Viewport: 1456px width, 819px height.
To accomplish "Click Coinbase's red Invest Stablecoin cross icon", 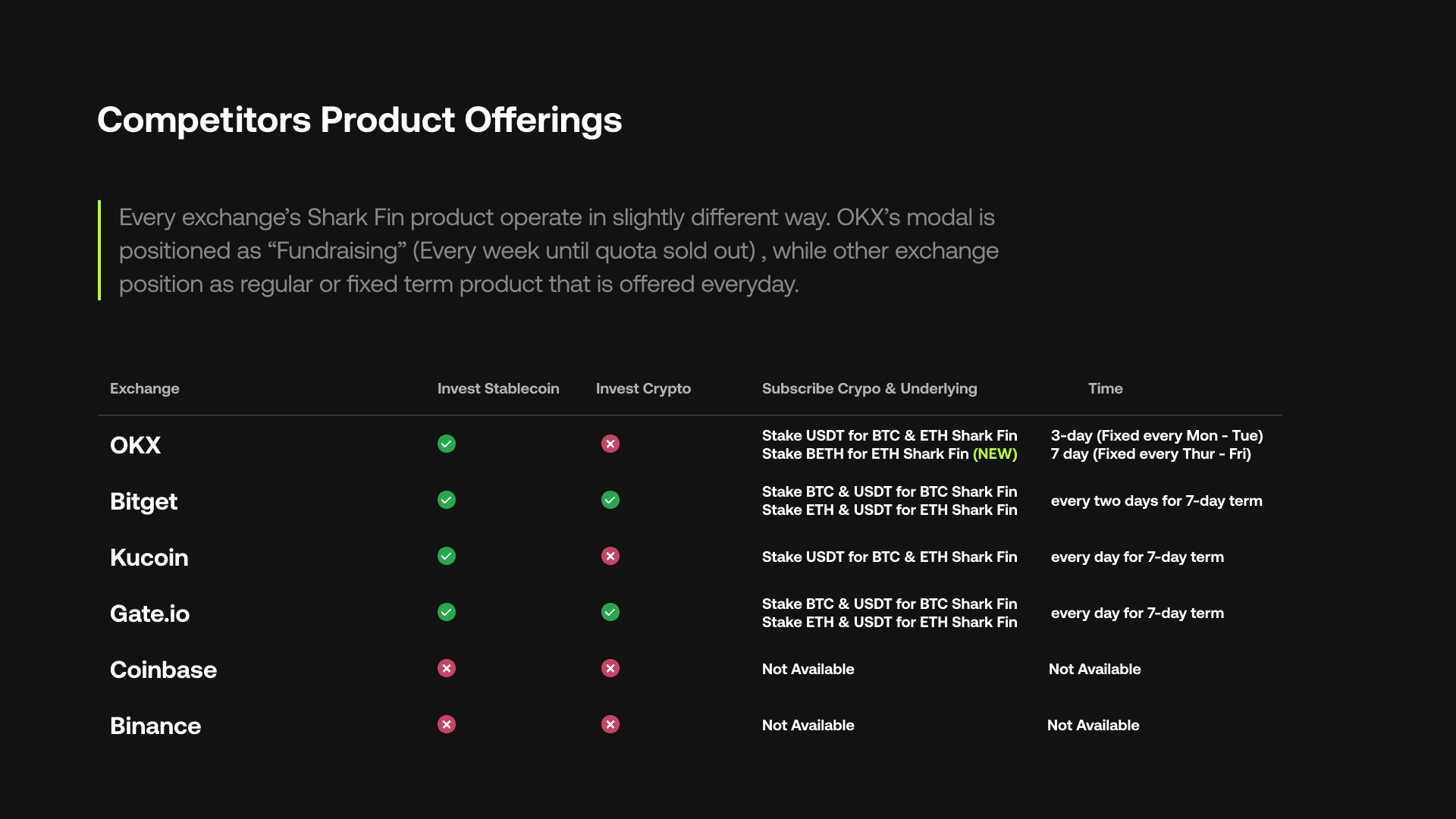I will [447, 668].
